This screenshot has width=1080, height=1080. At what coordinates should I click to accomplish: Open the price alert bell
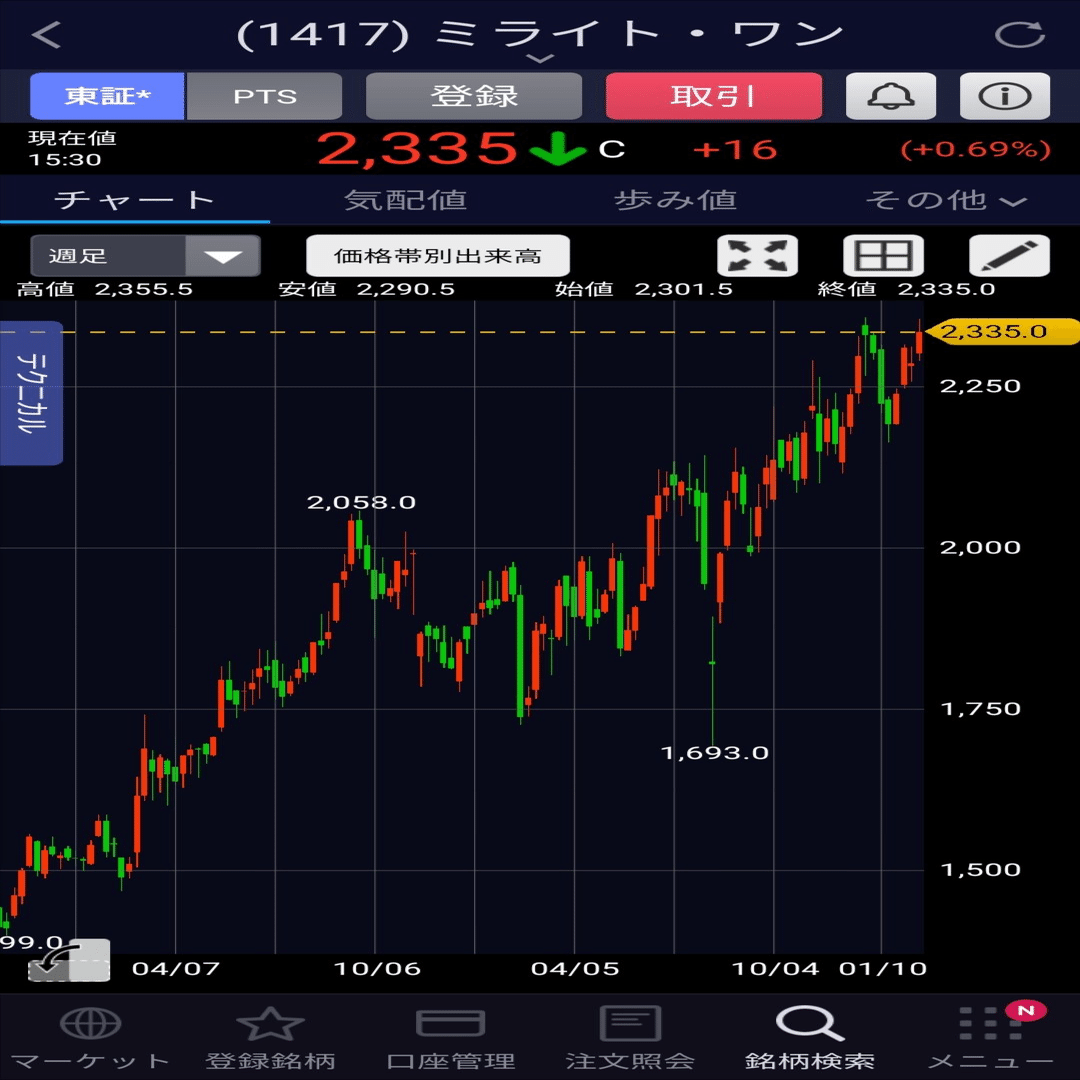point(890,96)
